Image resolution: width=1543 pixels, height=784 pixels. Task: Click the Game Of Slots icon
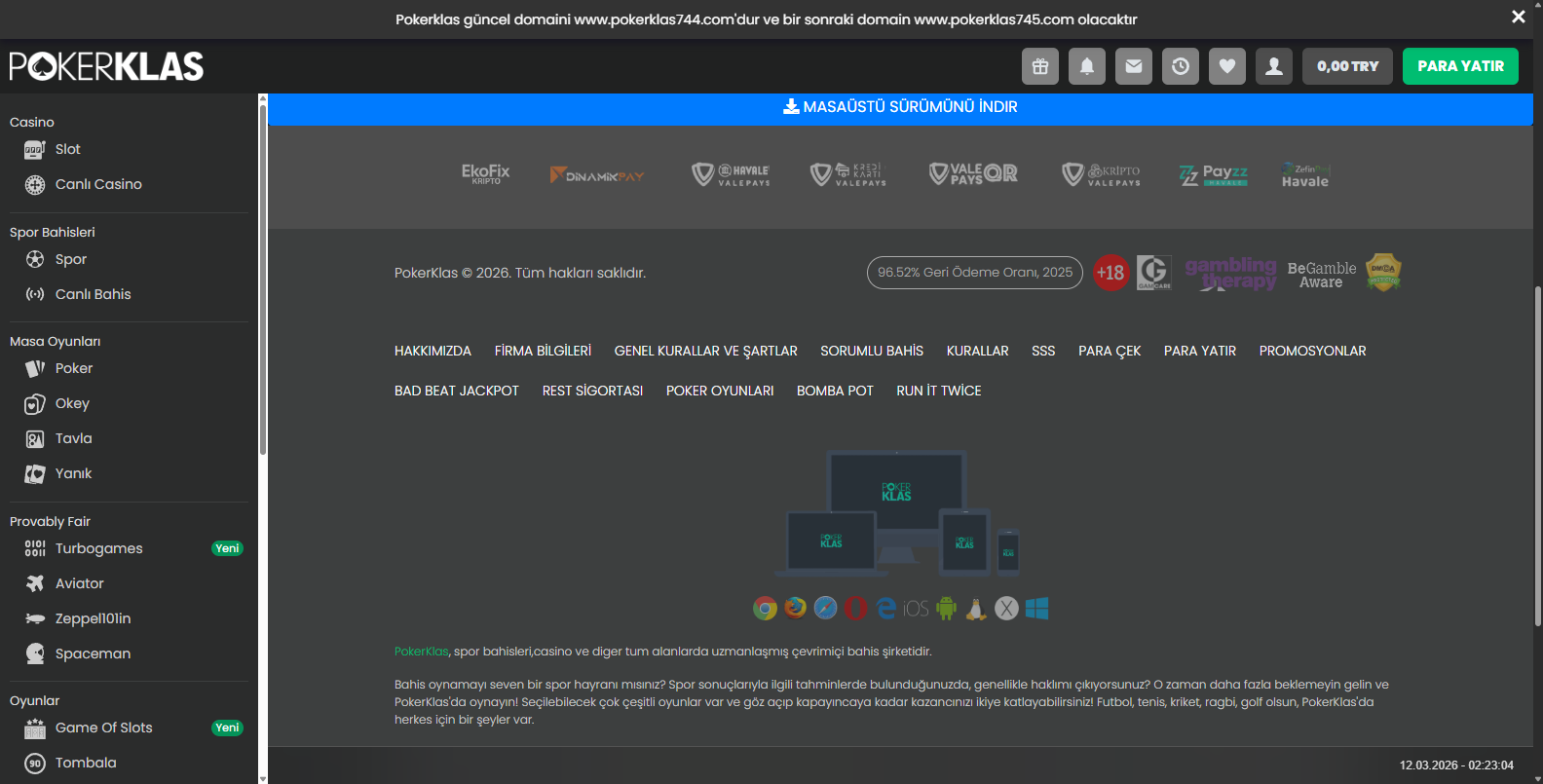click(35, 728)
